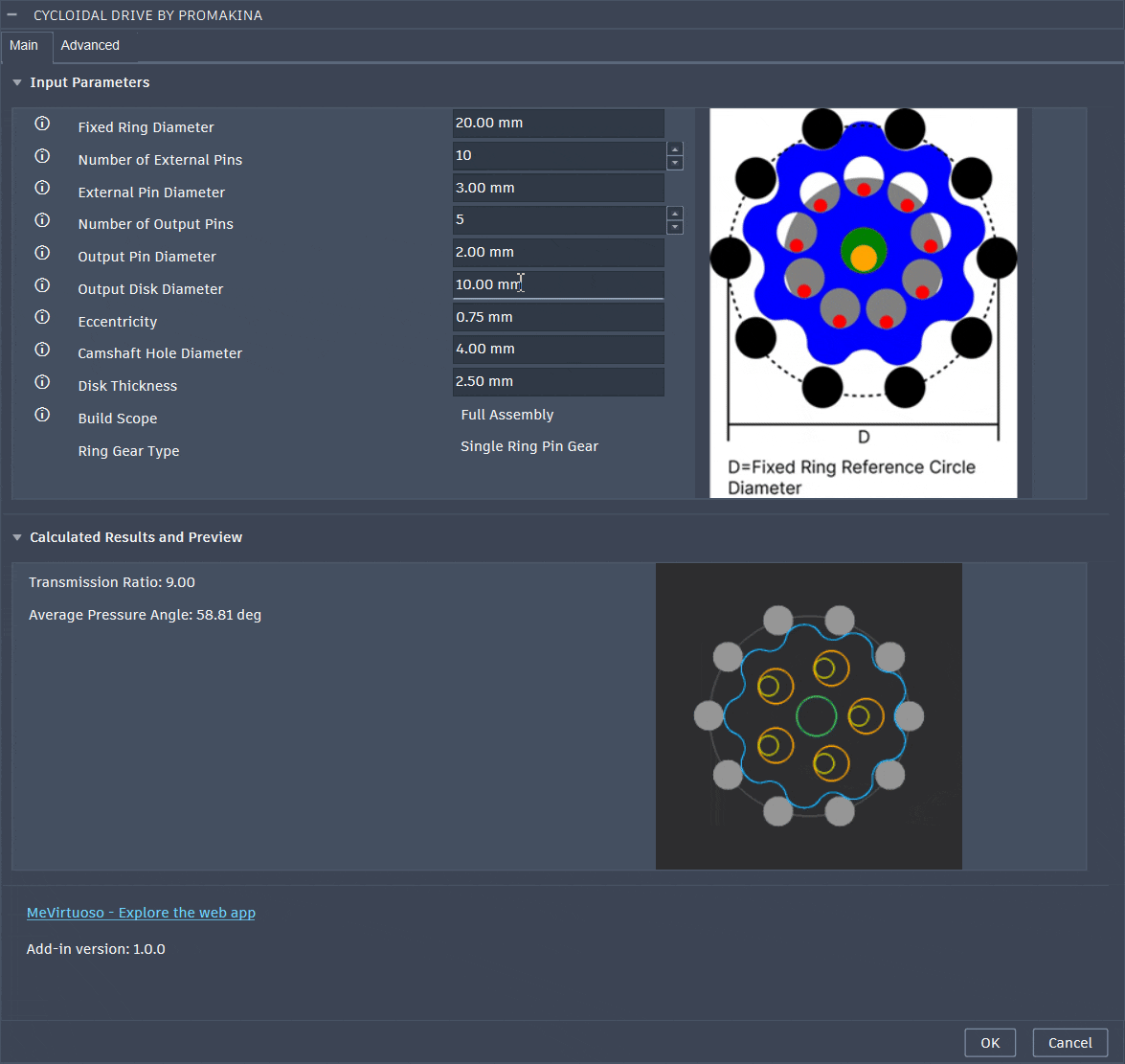Open the Ring Gear Type dropdown
The image size is (1125, 1064).
pos(529,446)
